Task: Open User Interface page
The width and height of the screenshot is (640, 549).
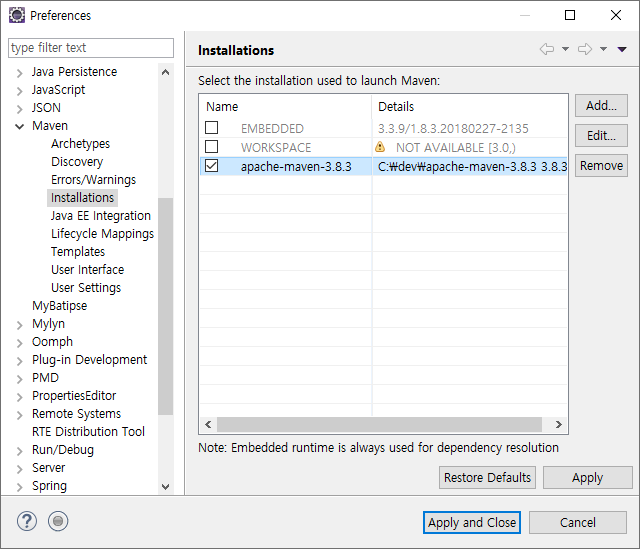Action: pyautogui.click(x=87, y=269)
